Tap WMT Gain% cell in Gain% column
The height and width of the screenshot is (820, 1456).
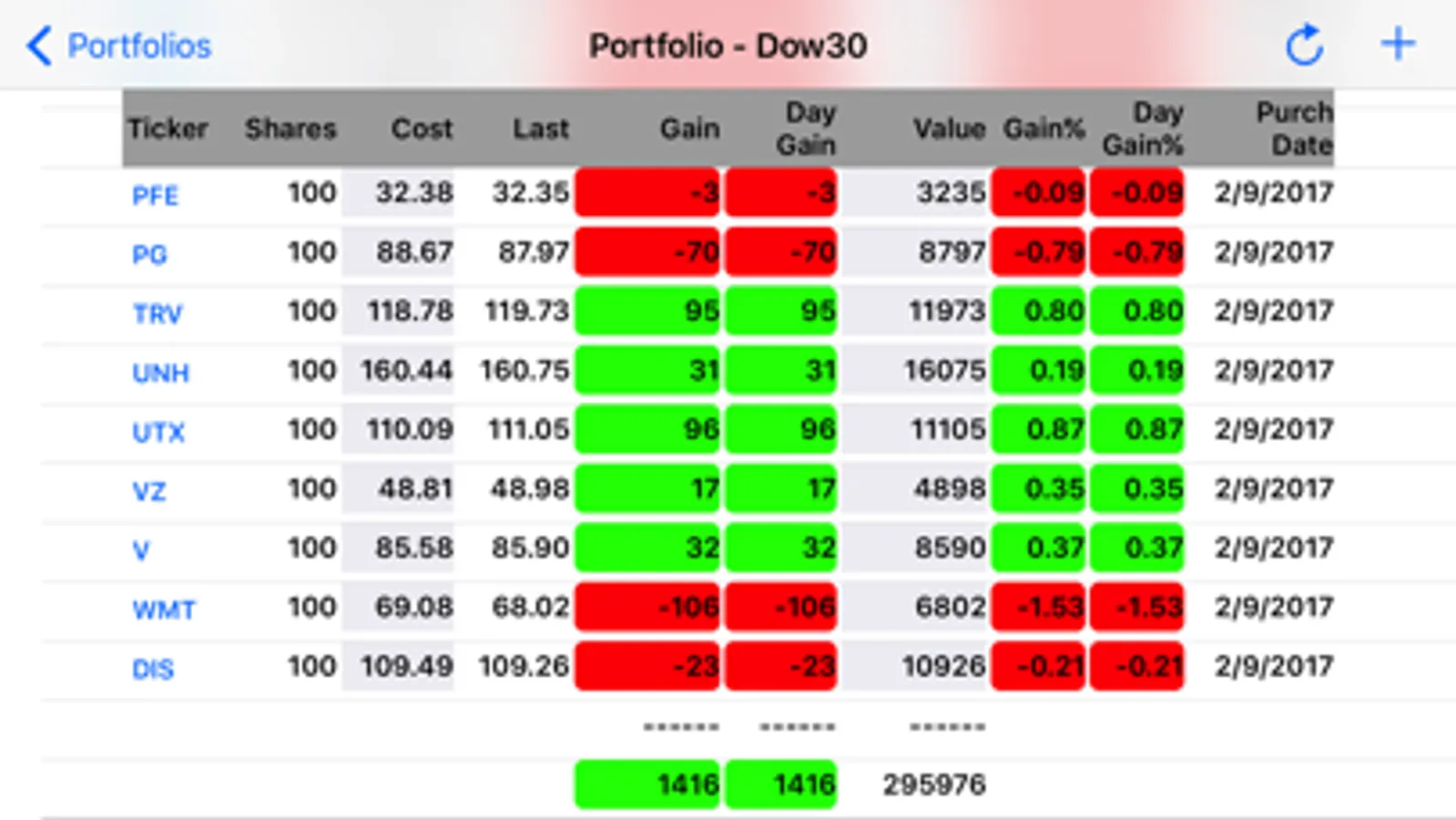click(1038, 607)
